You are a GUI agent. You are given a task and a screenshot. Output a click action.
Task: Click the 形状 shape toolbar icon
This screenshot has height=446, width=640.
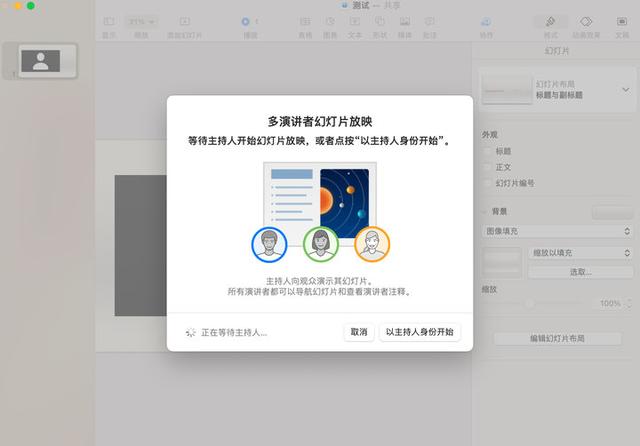tap(380, 22)
